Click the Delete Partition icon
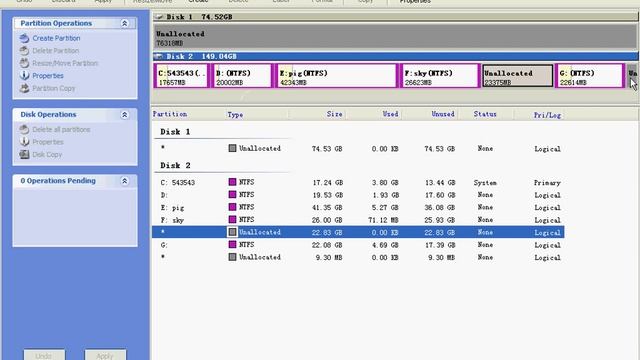 (24, 51)
